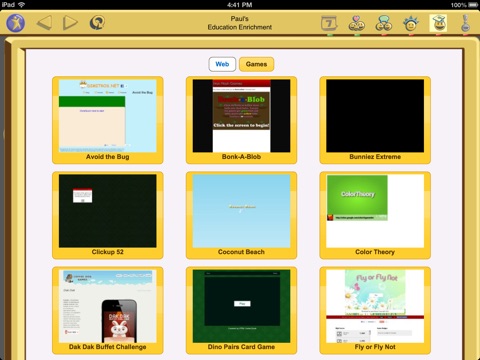The image size is (480, 360).
Task: Open the smiley faces with chat bubble icon
Action: pyautogui.click(x=384, y=23)
